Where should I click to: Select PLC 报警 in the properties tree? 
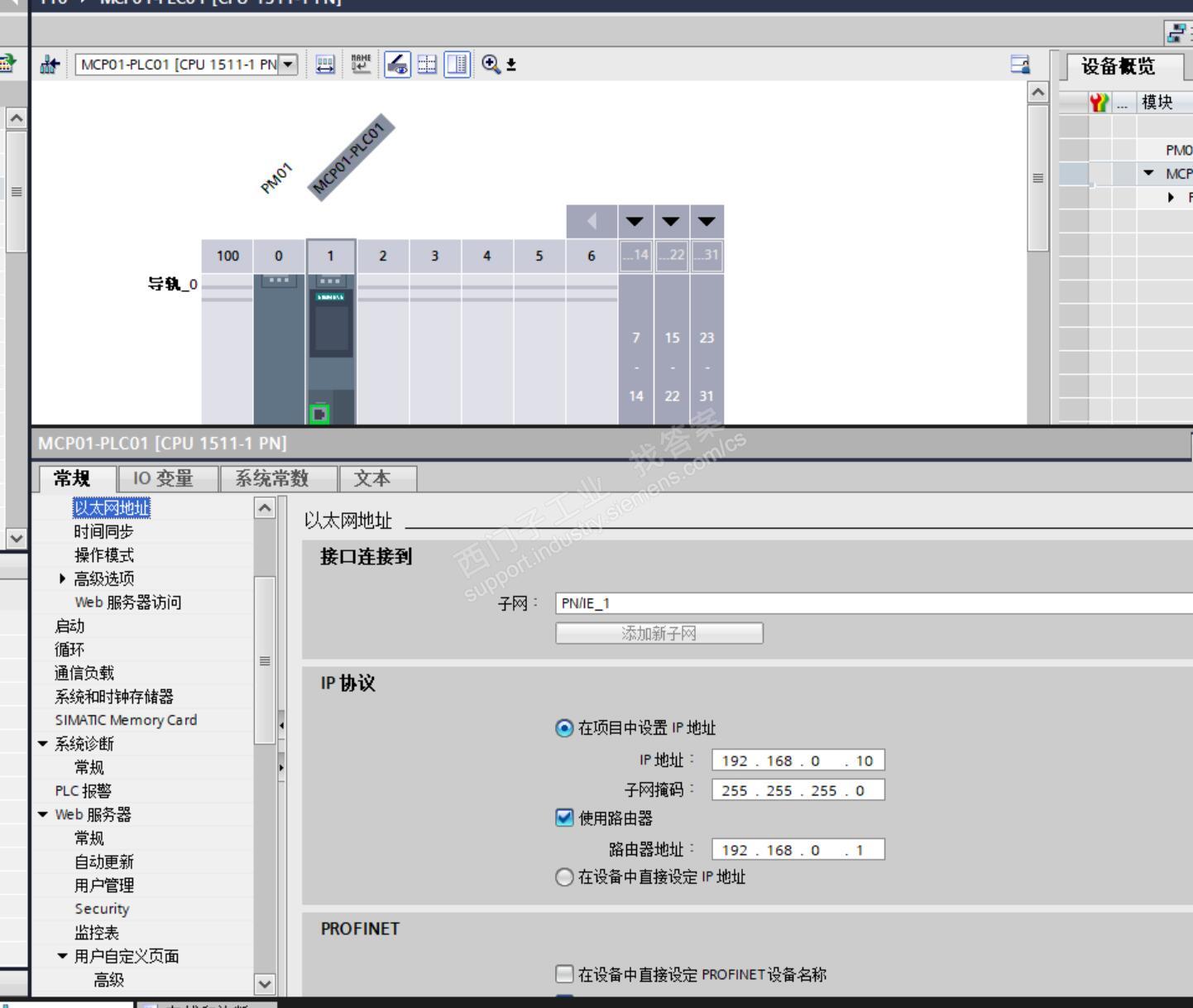click(83, 791)
